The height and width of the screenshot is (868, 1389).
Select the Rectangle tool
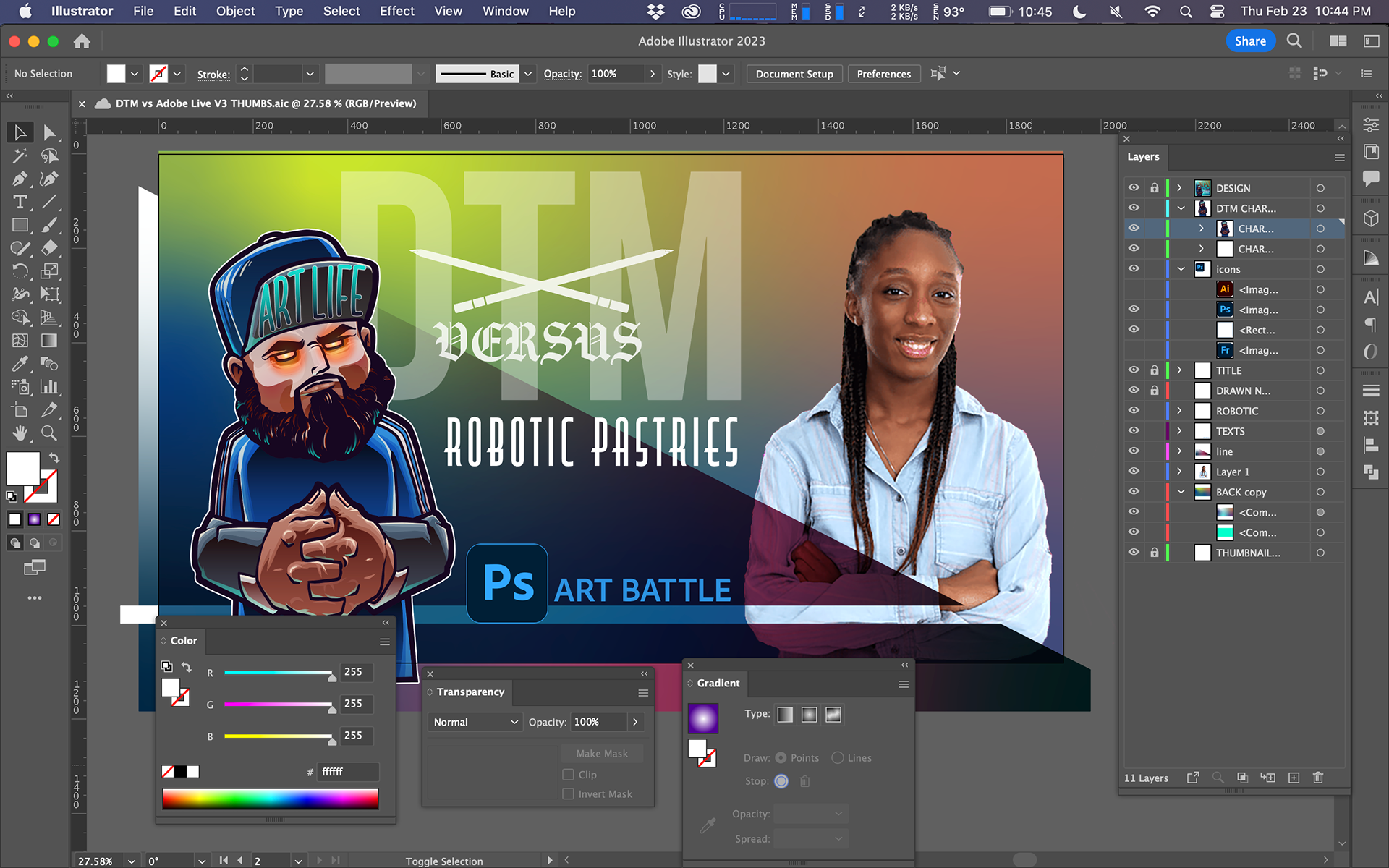pyautogui.click(x=20, y=225)
